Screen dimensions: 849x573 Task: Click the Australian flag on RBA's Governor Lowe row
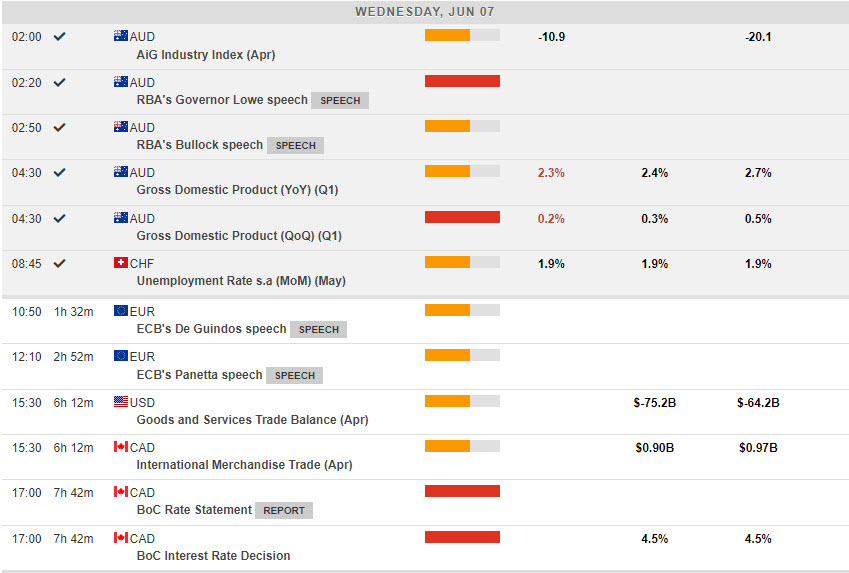pos(121,82)
